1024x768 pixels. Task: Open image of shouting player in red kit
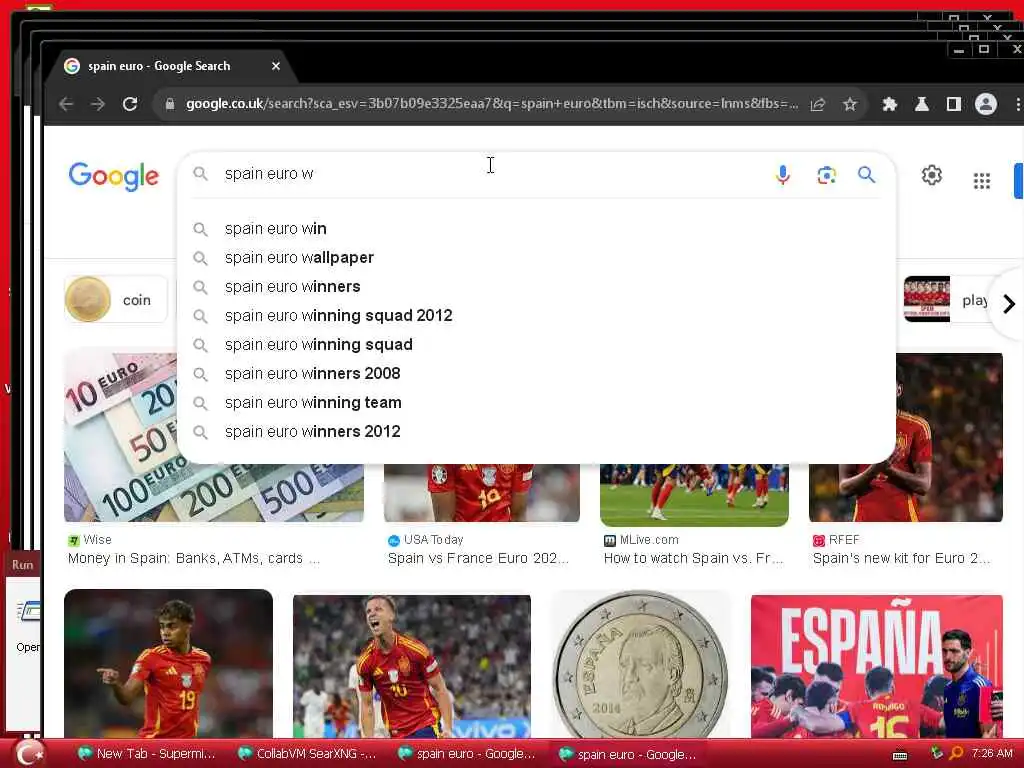(411, 666)
